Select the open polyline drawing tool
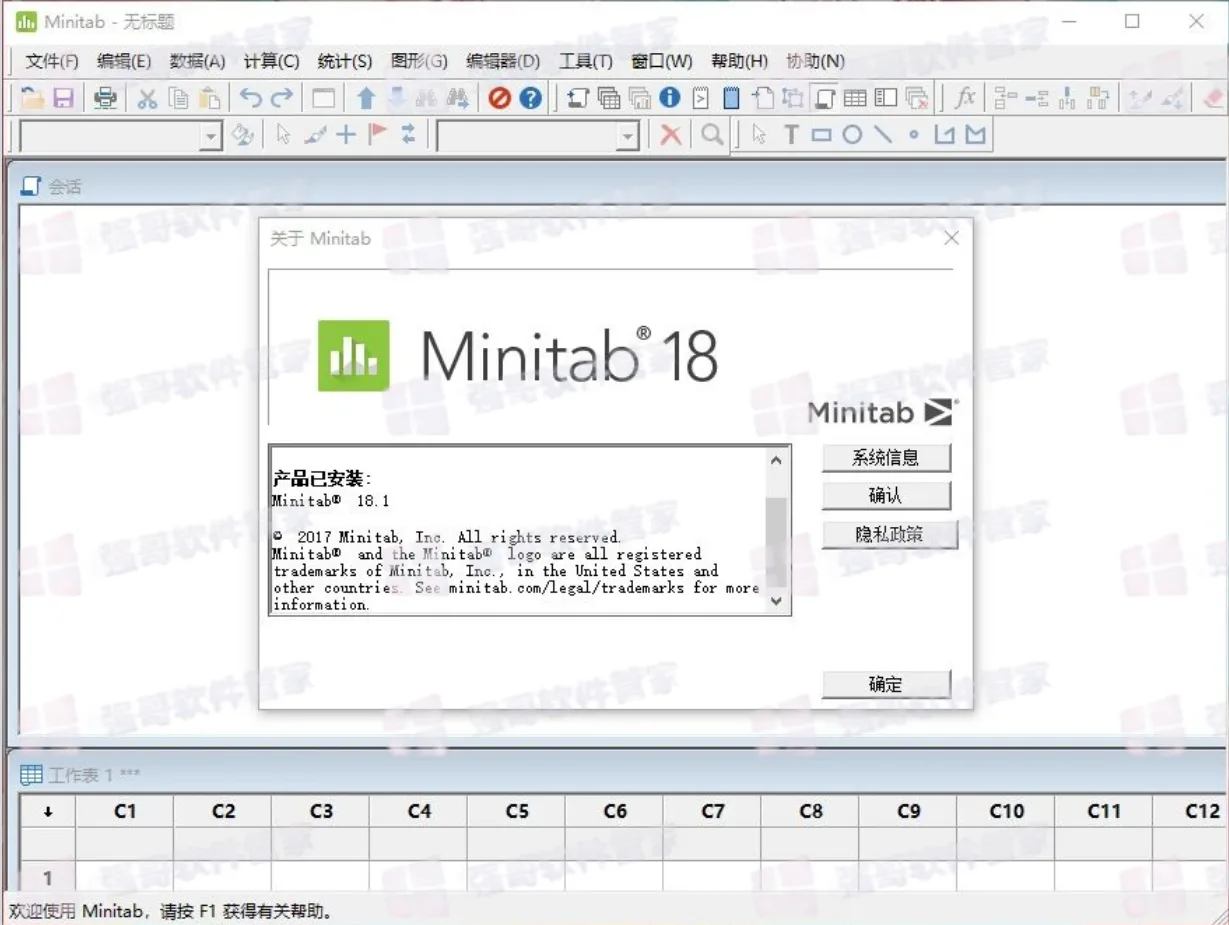 [x=944, y=134]
